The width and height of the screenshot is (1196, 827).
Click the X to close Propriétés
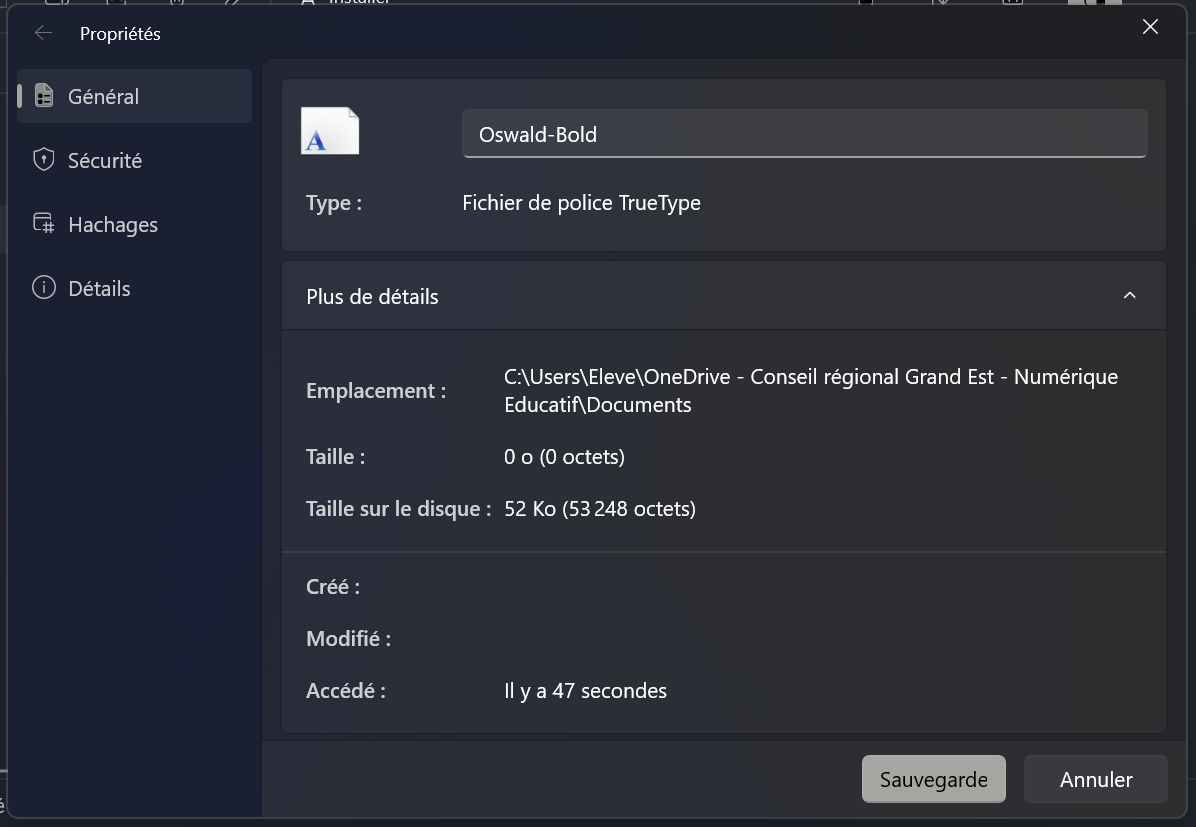click(1150, 27)
